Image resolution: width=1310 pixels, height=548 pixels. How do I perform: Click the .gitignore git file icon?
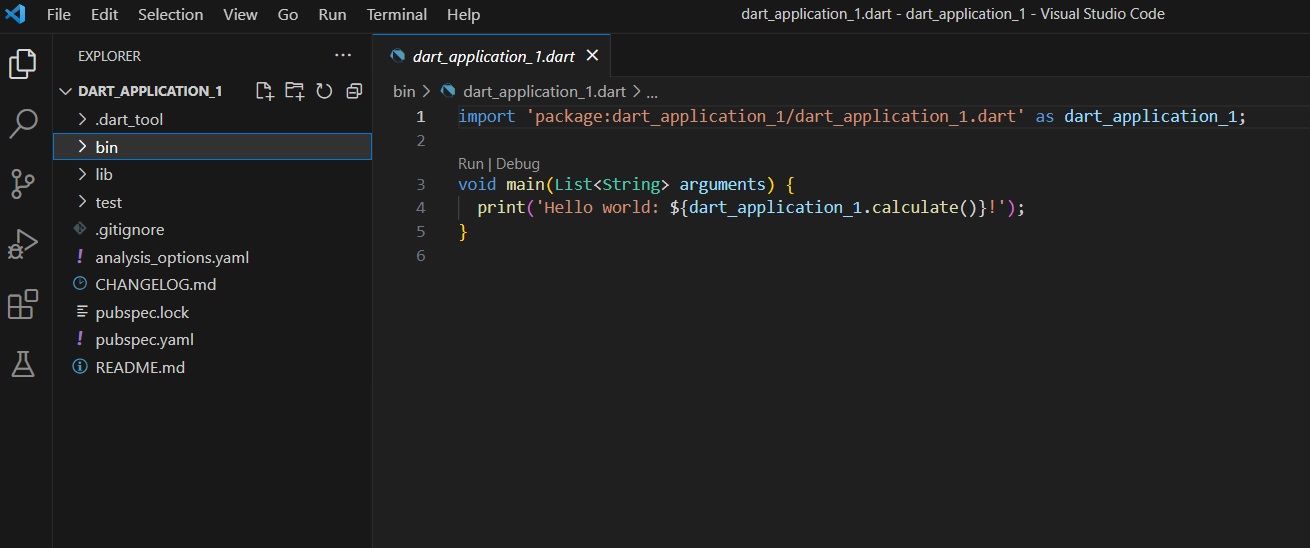(80, 229)
